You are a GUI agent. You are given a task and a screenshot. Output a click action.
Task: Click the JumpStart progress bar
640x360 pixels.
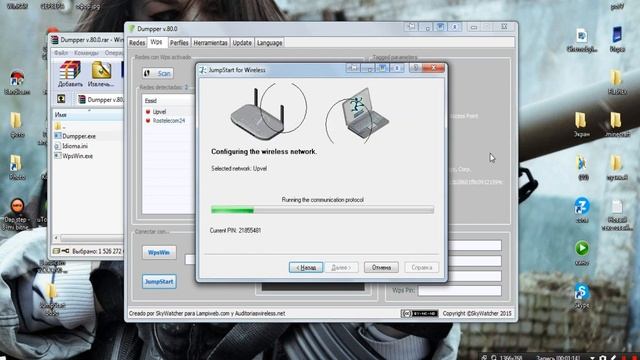322,210
